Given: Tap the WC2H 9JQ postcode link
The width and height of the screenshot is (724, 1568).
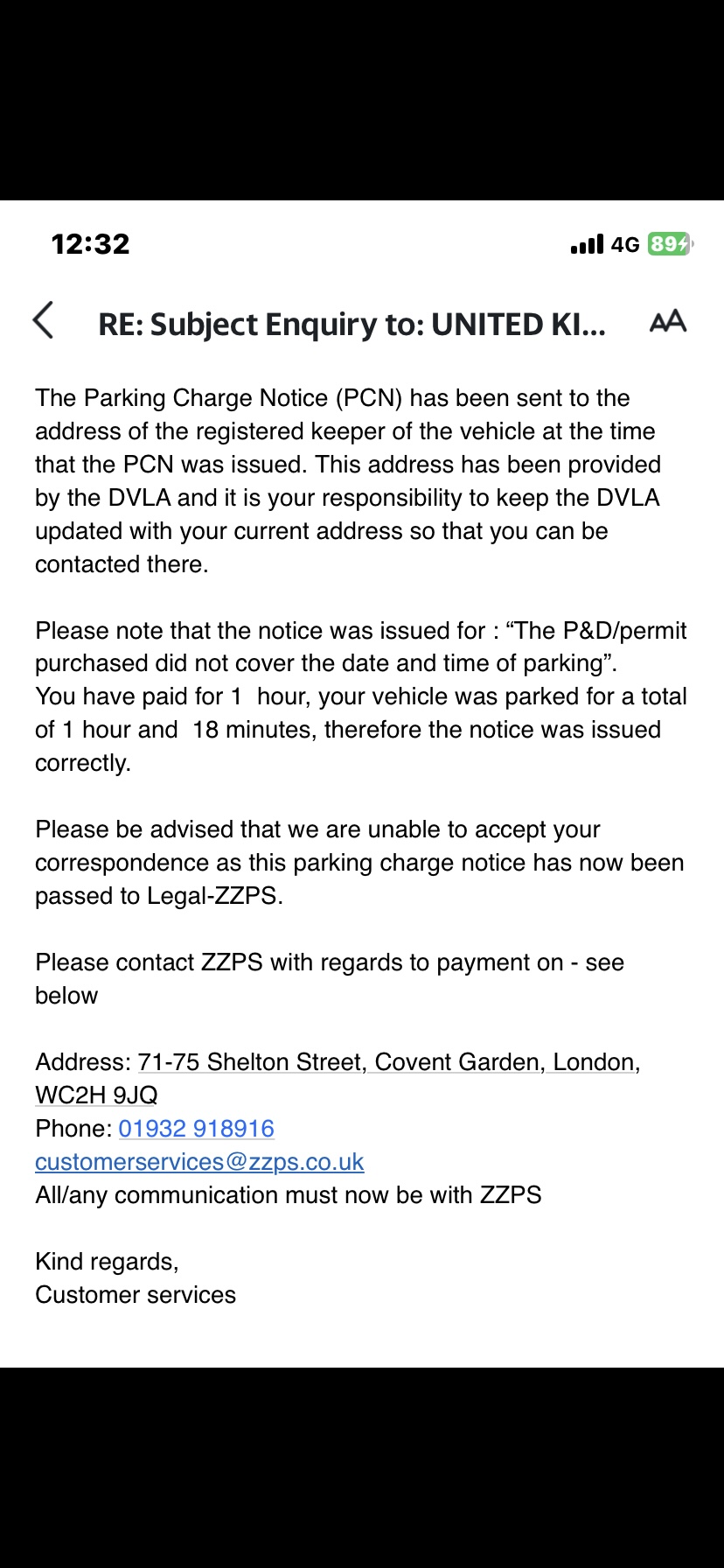Looking at the screenshot, I should (96, 1095).
